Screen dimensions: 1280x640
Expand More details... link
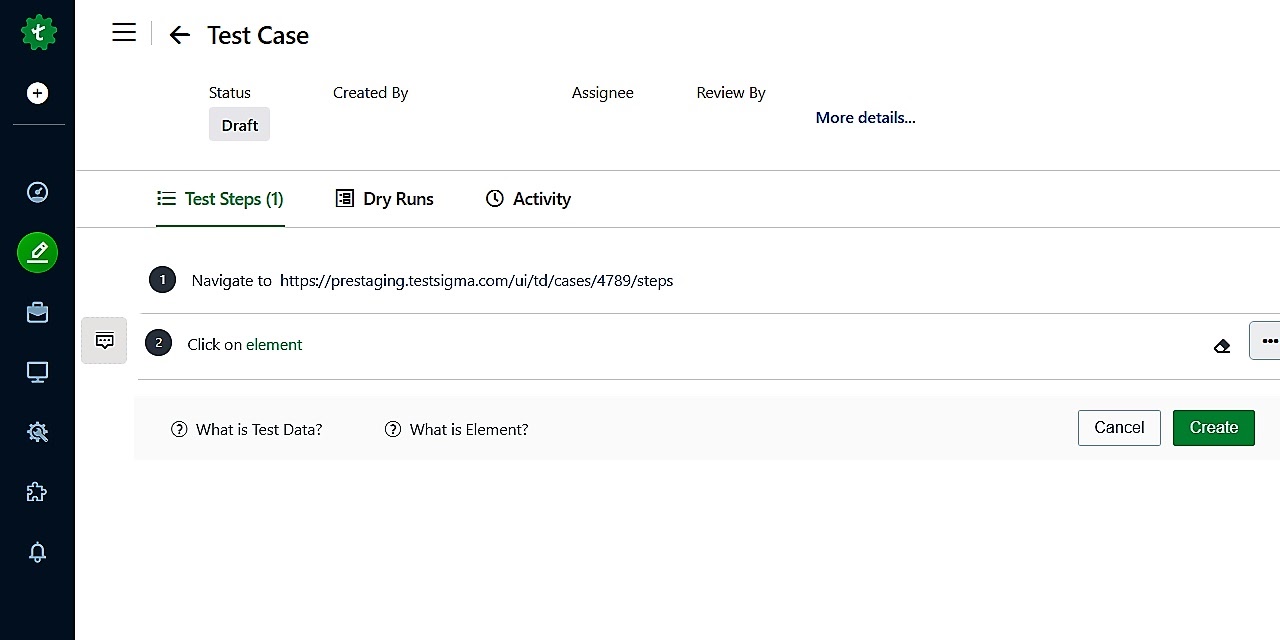pyautogui.click(x=865, y=117)
